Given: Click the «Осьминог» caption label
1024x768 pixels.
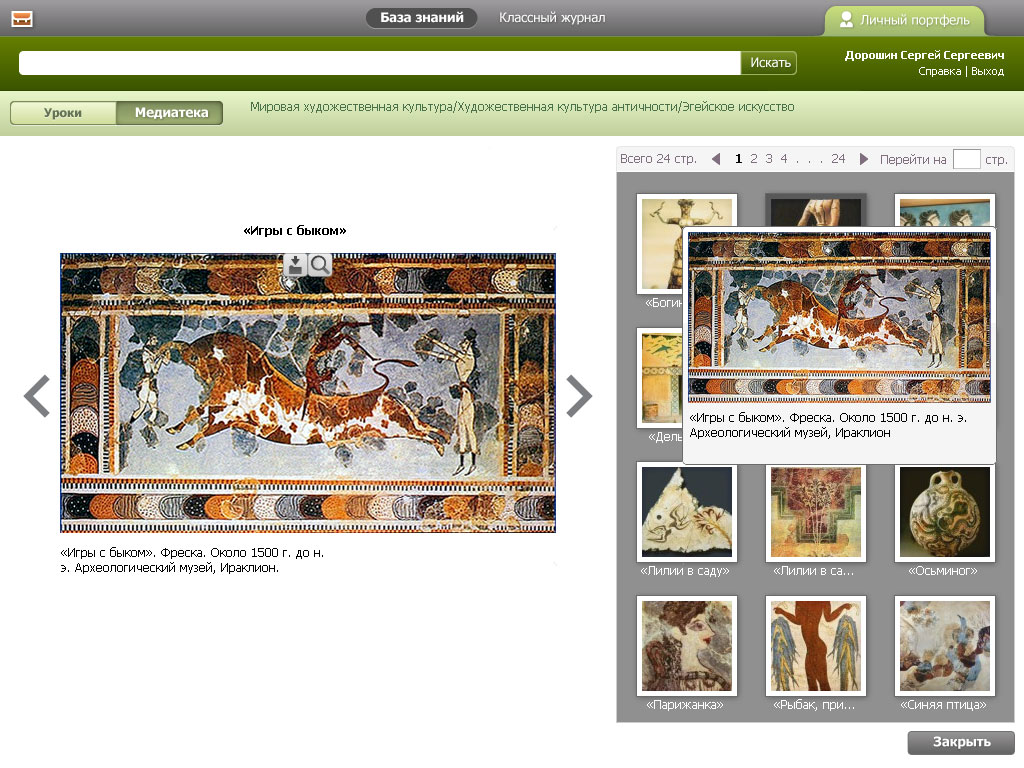Looking at the screenshot, I should tap(943, 571).
